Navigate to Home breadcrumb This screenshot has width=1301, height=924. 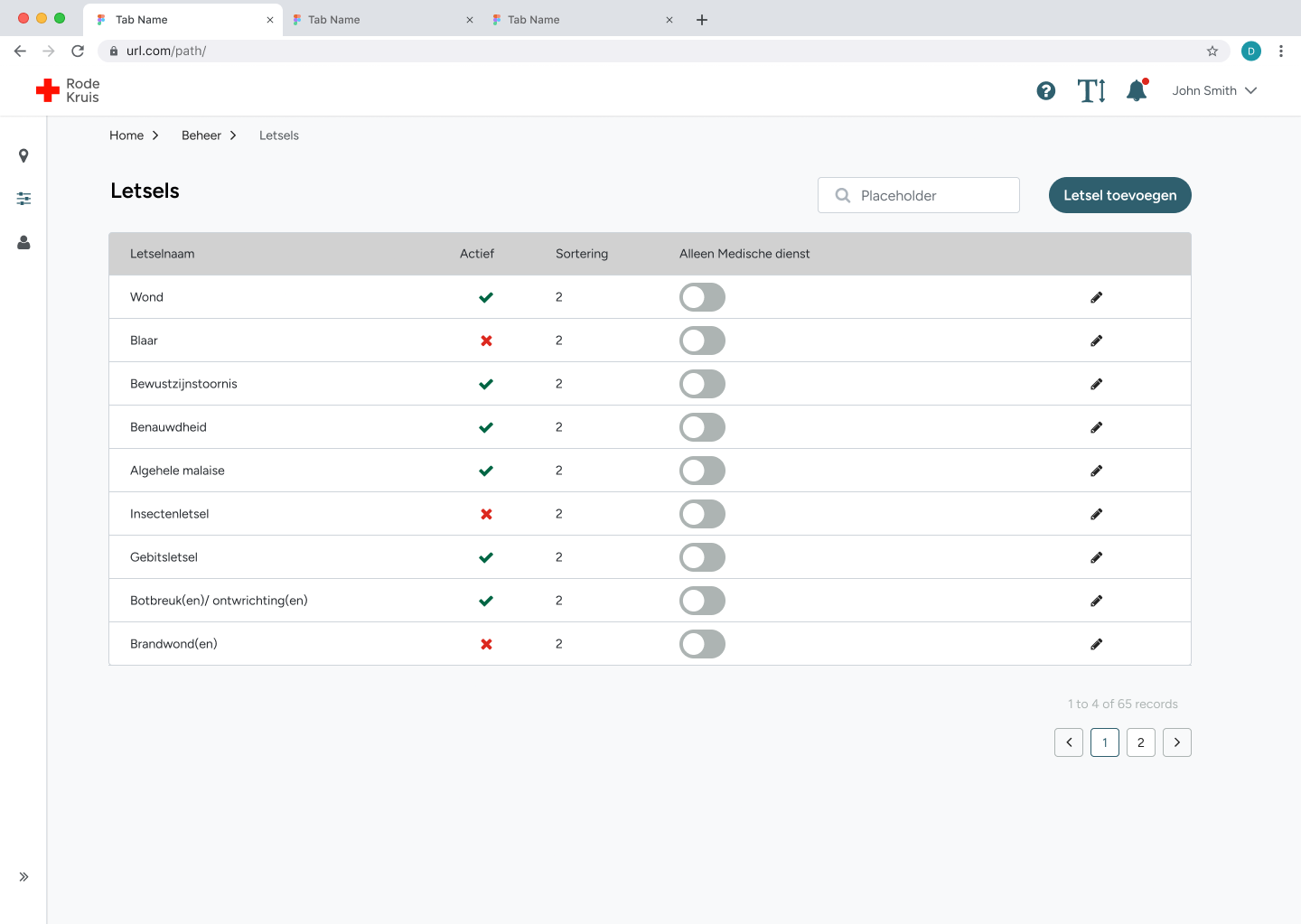(x=126, y=135)
